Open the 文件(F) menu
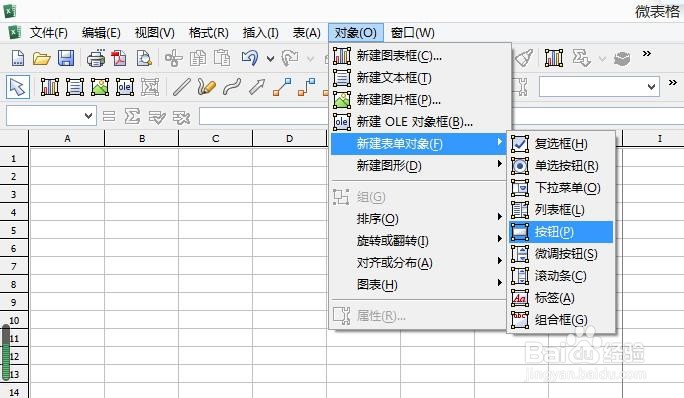This screenshot has width=684, height=398. 49,33
